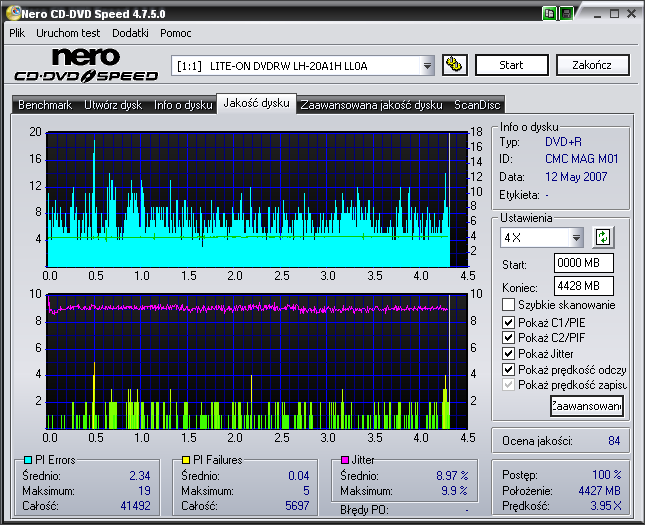Open the Dodatki menu
Image resolution: width=645 pixels, height=525 pixels.
[130, 33]
